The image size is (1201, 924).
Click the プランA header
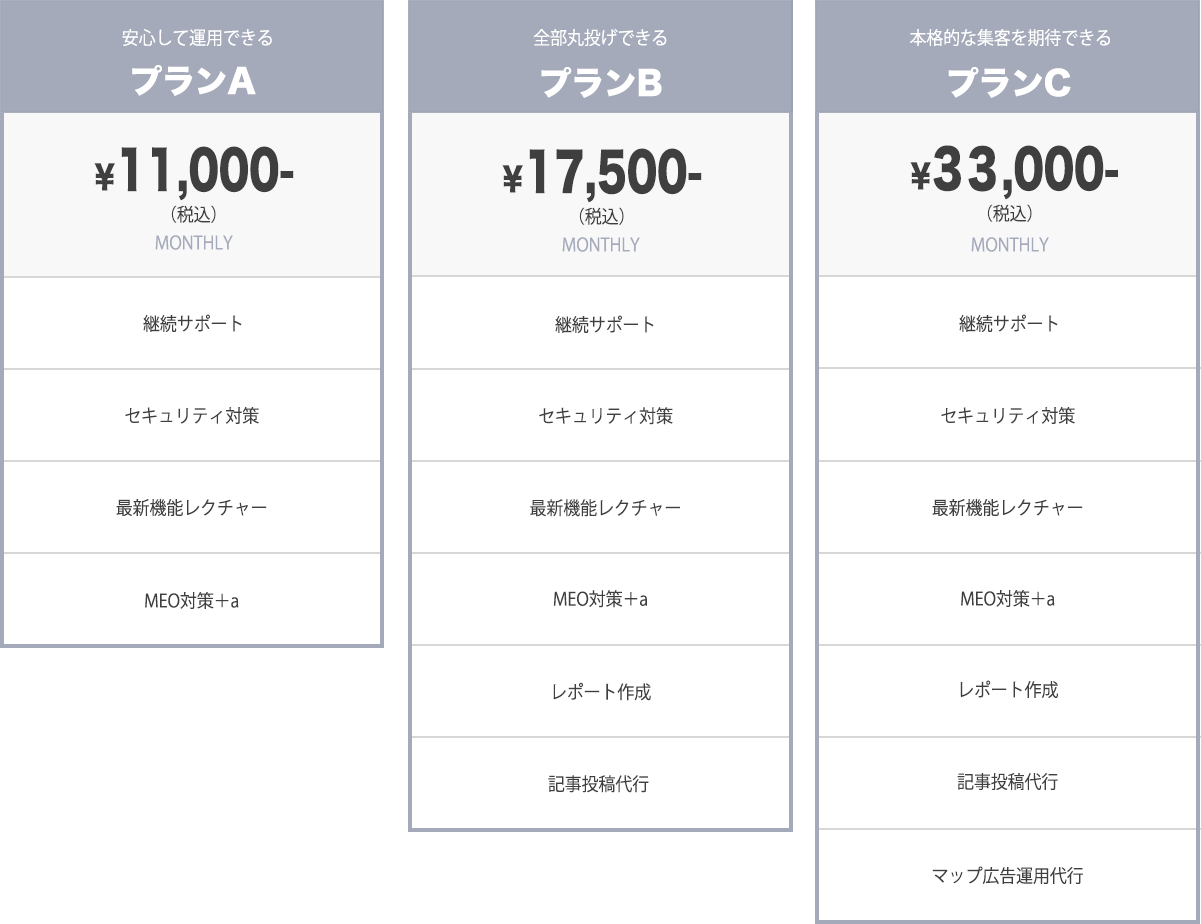pos(193,83)
